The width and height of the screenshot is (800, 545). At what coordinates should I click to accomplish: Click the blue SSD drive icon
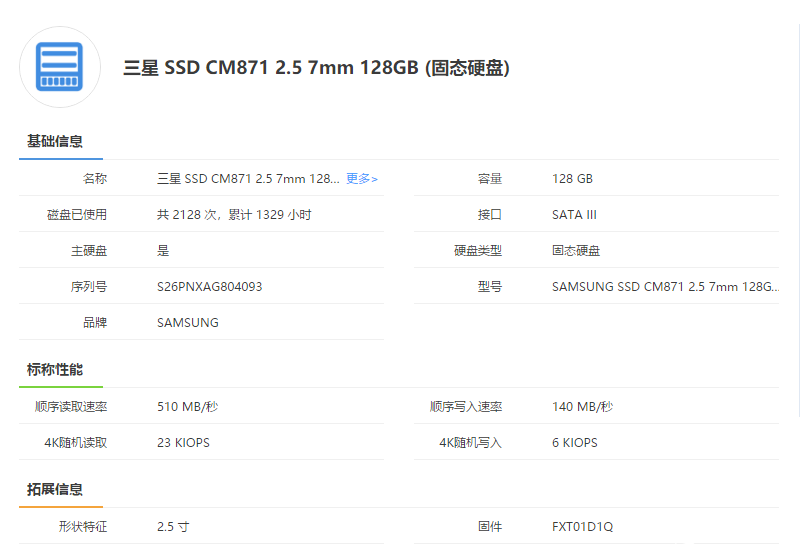(60, 67)
